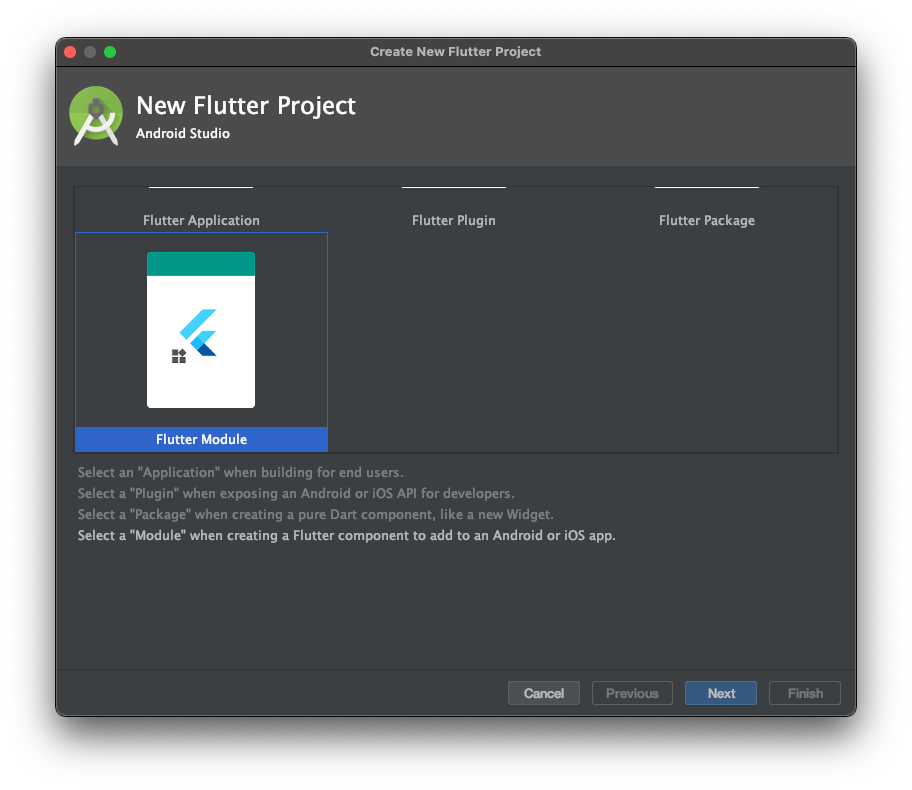Select the Flutter Module project thumbnail
The image size is (912, 790).
[x=201, y=330]
